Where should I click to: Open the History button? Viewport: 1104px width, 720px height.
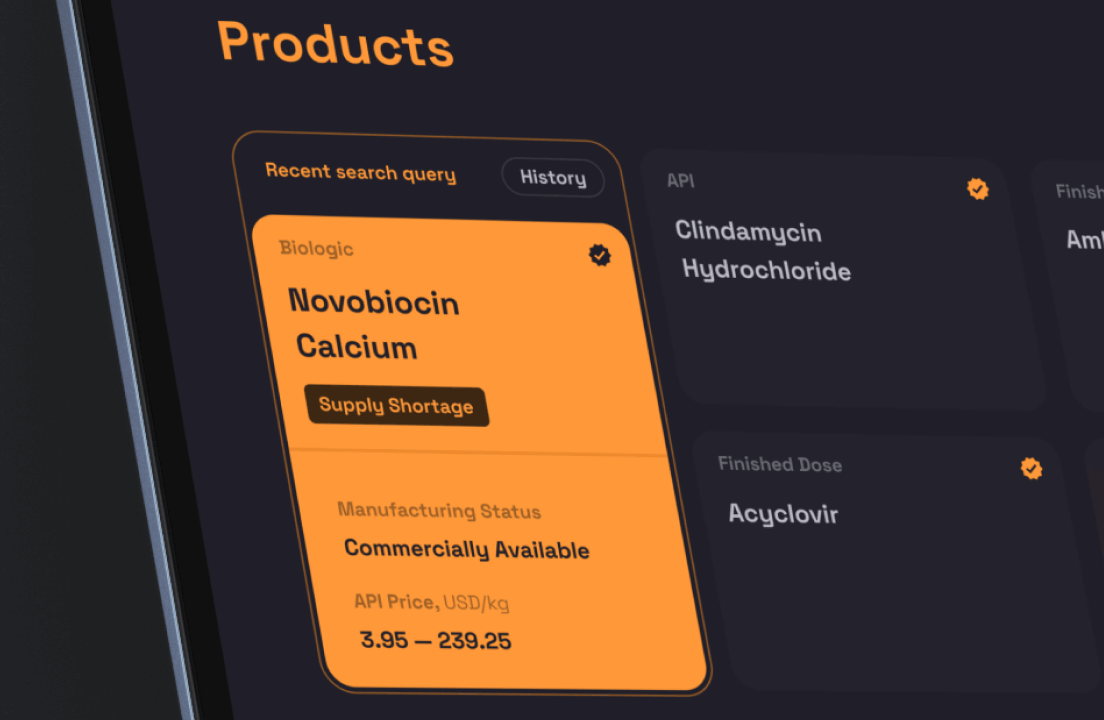553,178
